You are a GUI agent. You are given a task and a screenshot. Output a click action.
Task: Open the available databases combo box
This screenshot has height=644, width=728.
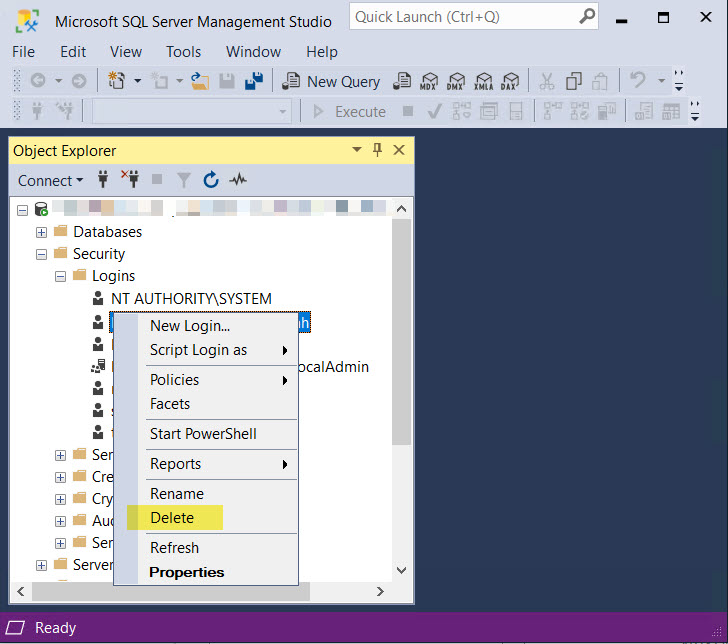pyautogui.click(x=192, y=112)
